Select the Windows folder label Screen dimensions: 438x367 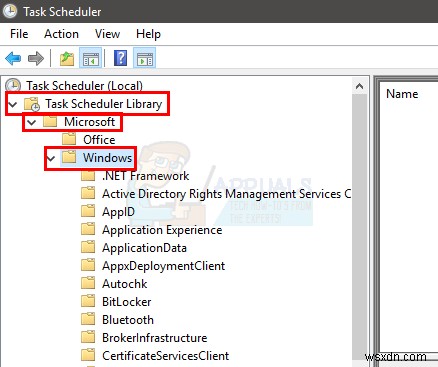click(107, 157)
